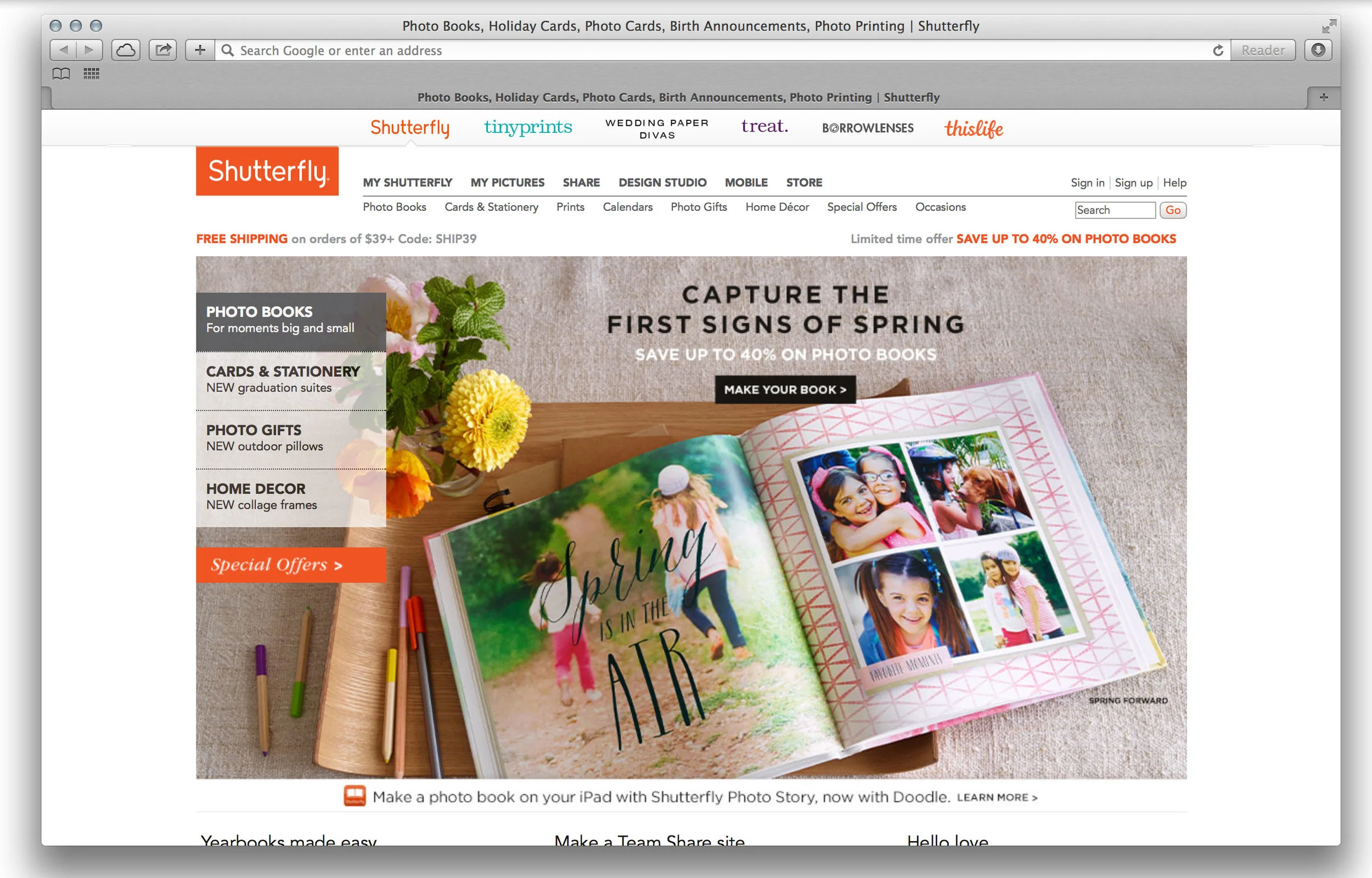Open Special Offers in the sub navigation

pyautogui.click(x=862, y=207)
